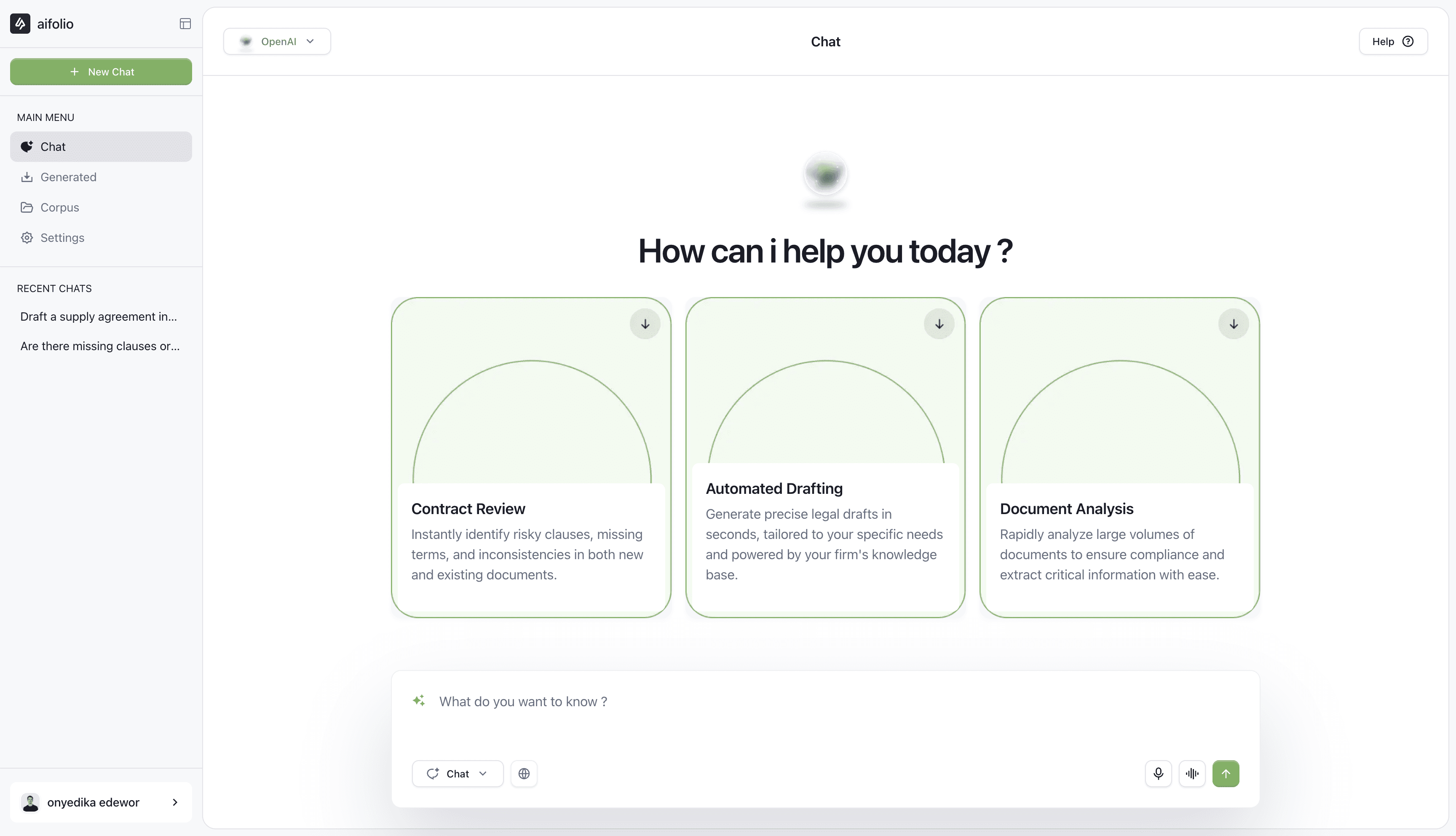Collapse the sidebar using the panel icon
The width and height of the screenshot is (1456, 836).
[185, 24]
